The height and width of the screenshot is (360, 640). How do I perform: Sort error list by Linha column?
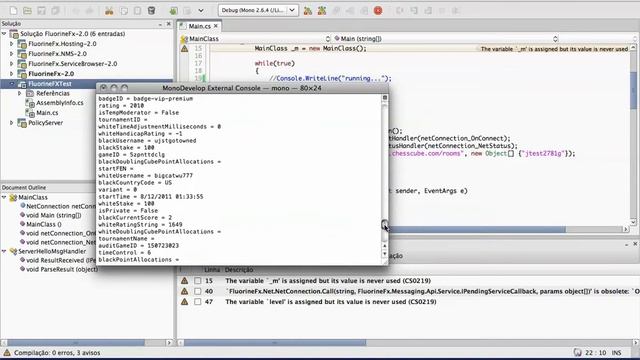pyautogui.click(x=212, y=270)
